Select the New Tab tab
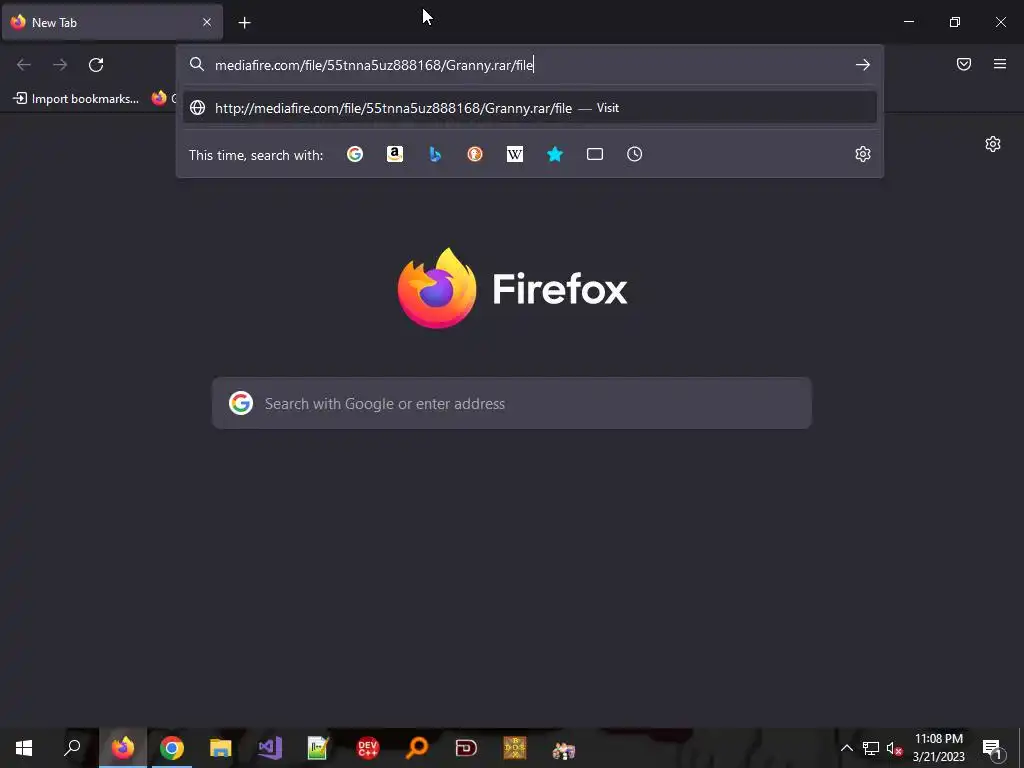 pyautogui.click(x=112, y=22)
